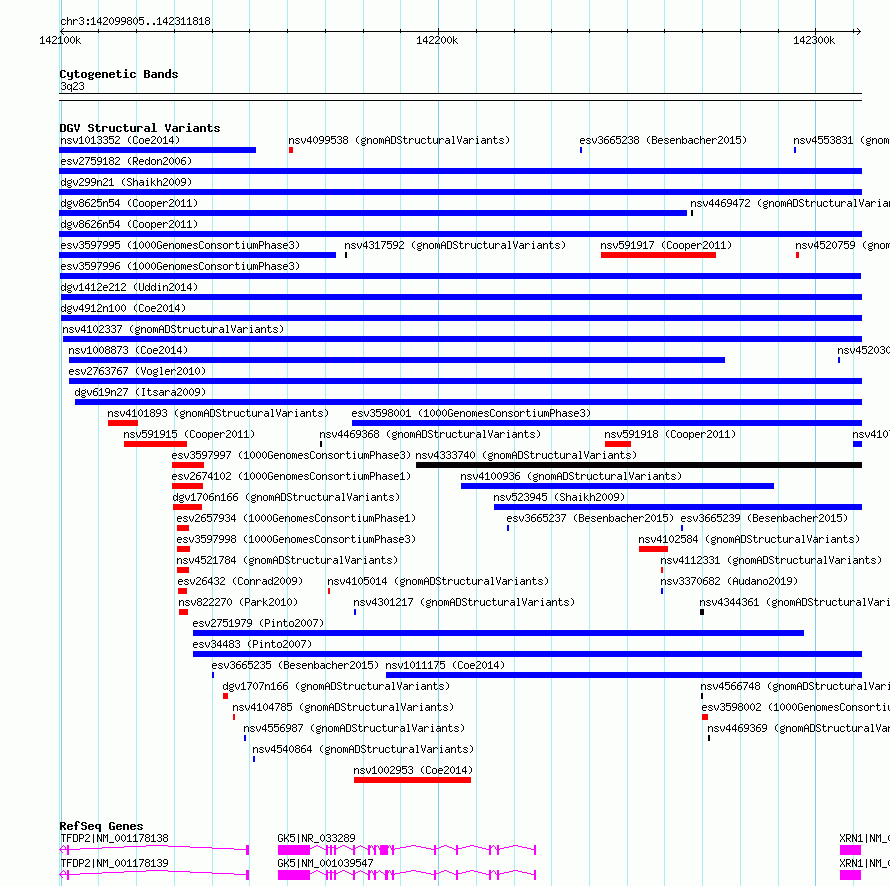890x886 pixels.
Task: Click the nsv591915 (Cooper2011) label
Action: click(x=189, y=434)
